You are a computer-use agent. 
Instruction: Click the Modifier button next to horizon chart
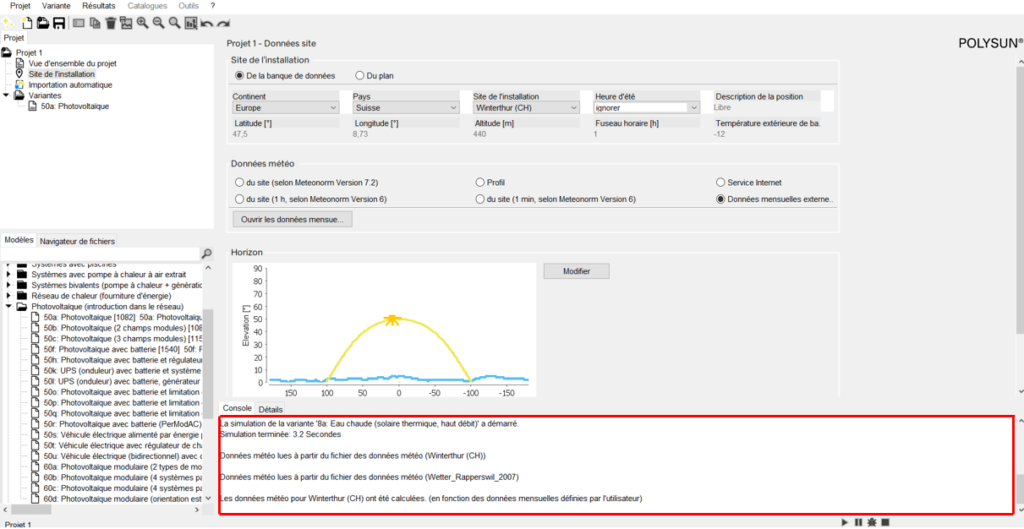tap(576, 271)
